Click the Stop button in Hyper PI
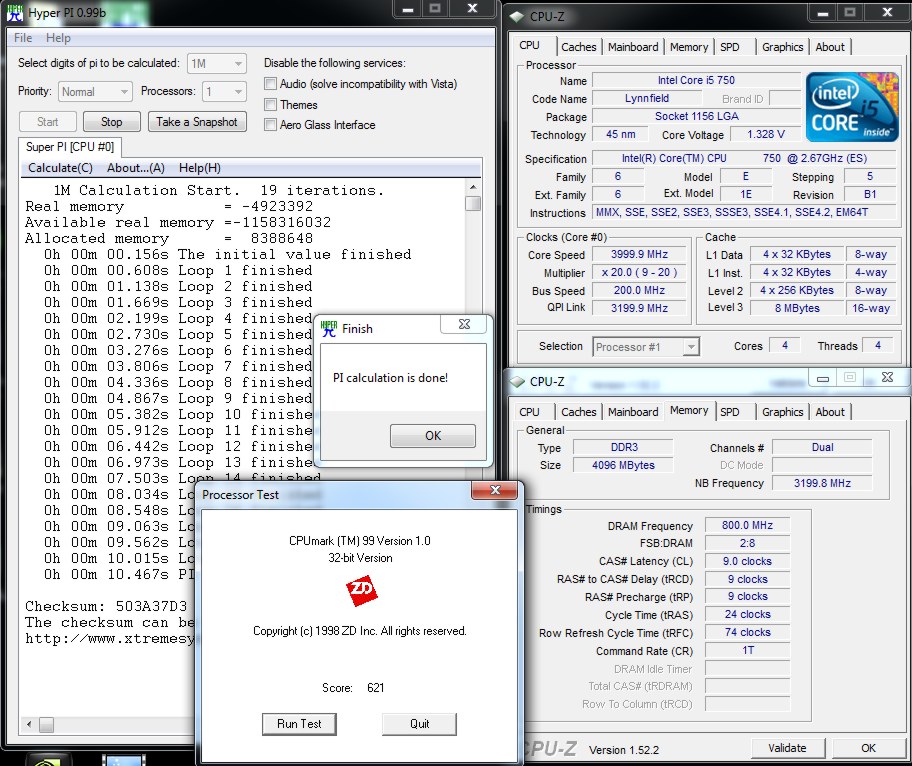Image resolution: width=912 pixels, height=766 pixels. [x=112, y=122]
